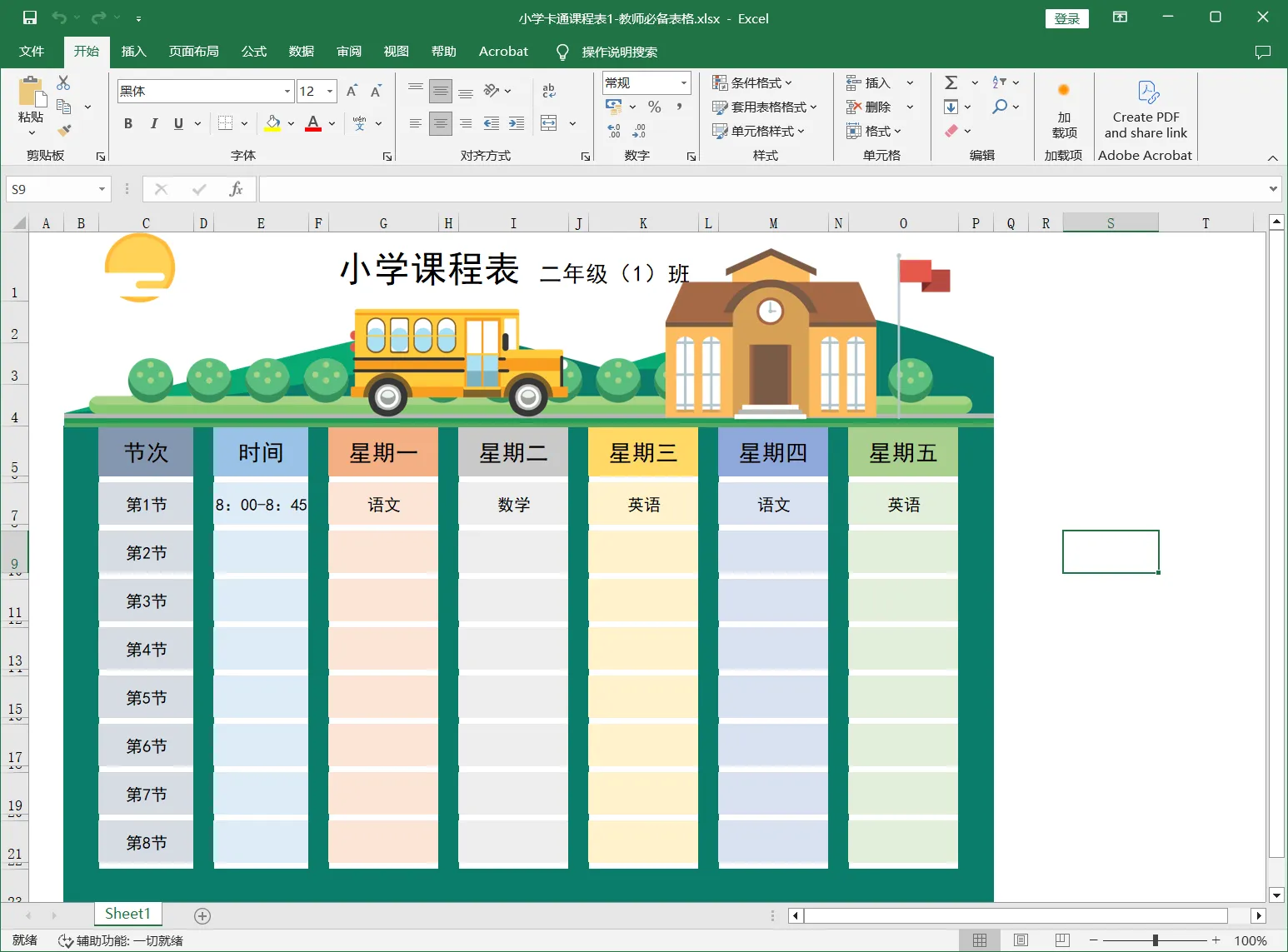Click the Borders icon
1288x952 pixels.
225,123
